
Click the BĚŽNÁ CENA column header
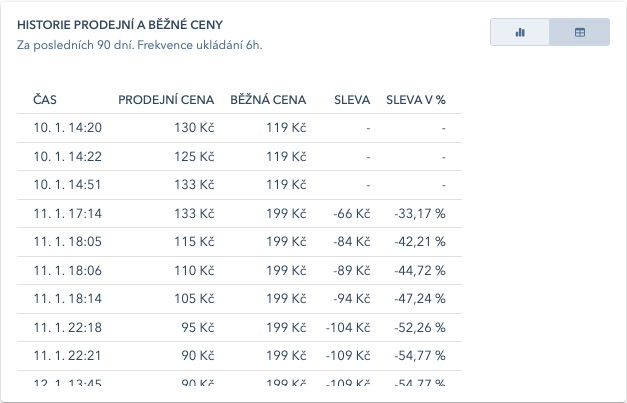pyautogui.click(x=268, y=100)
